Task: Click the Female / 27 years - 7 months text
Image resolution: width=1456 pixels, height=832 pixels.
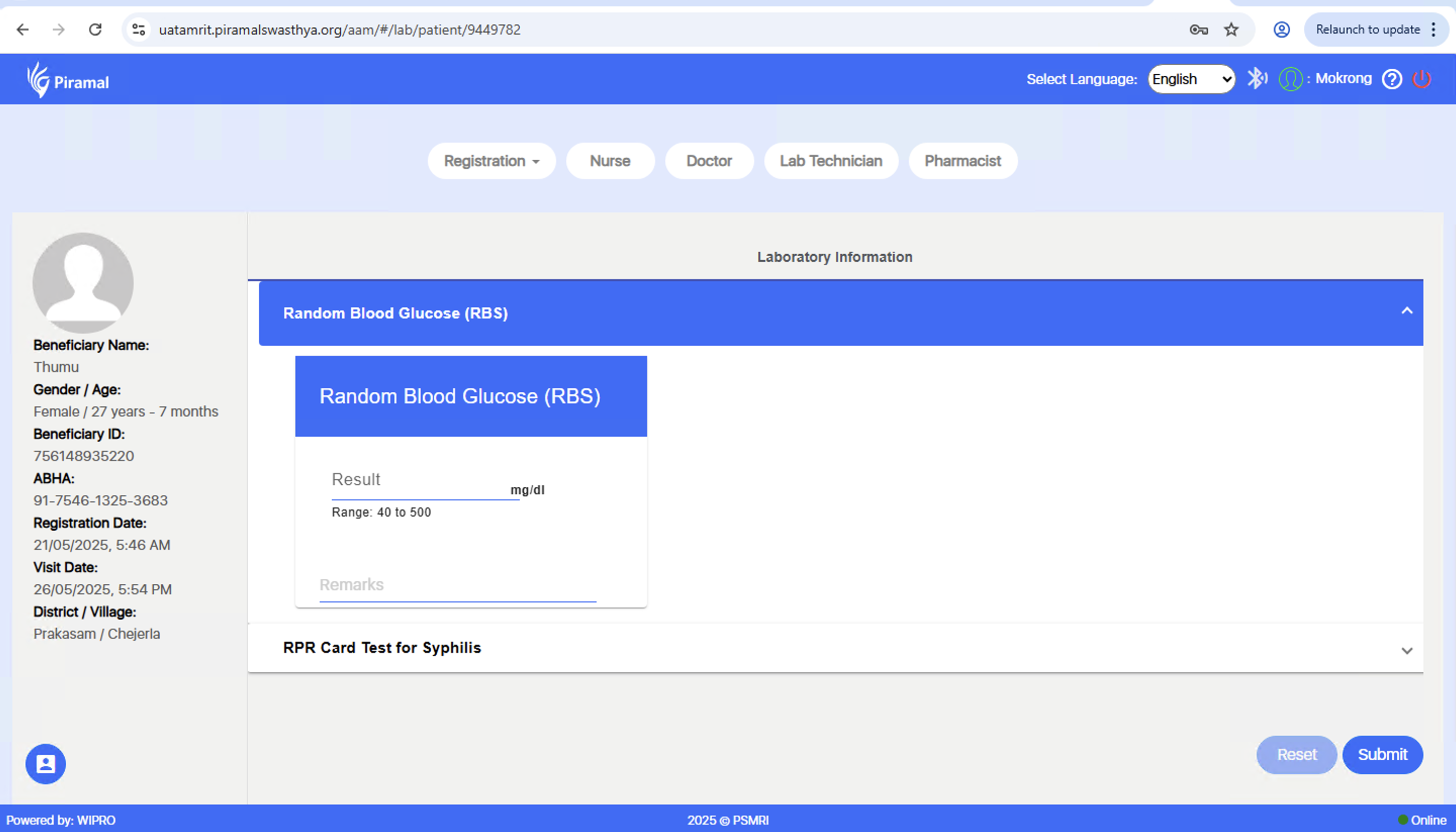Action: (x=126, y=411)
